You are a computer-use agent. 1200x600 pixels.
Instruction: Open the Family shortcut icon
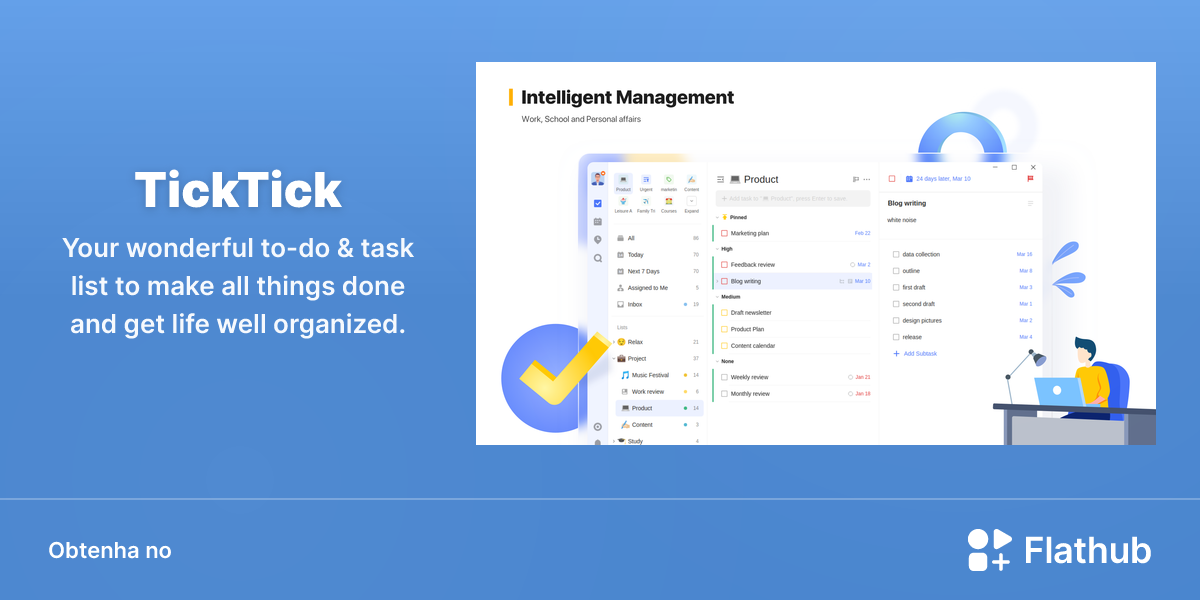[646, 201]
